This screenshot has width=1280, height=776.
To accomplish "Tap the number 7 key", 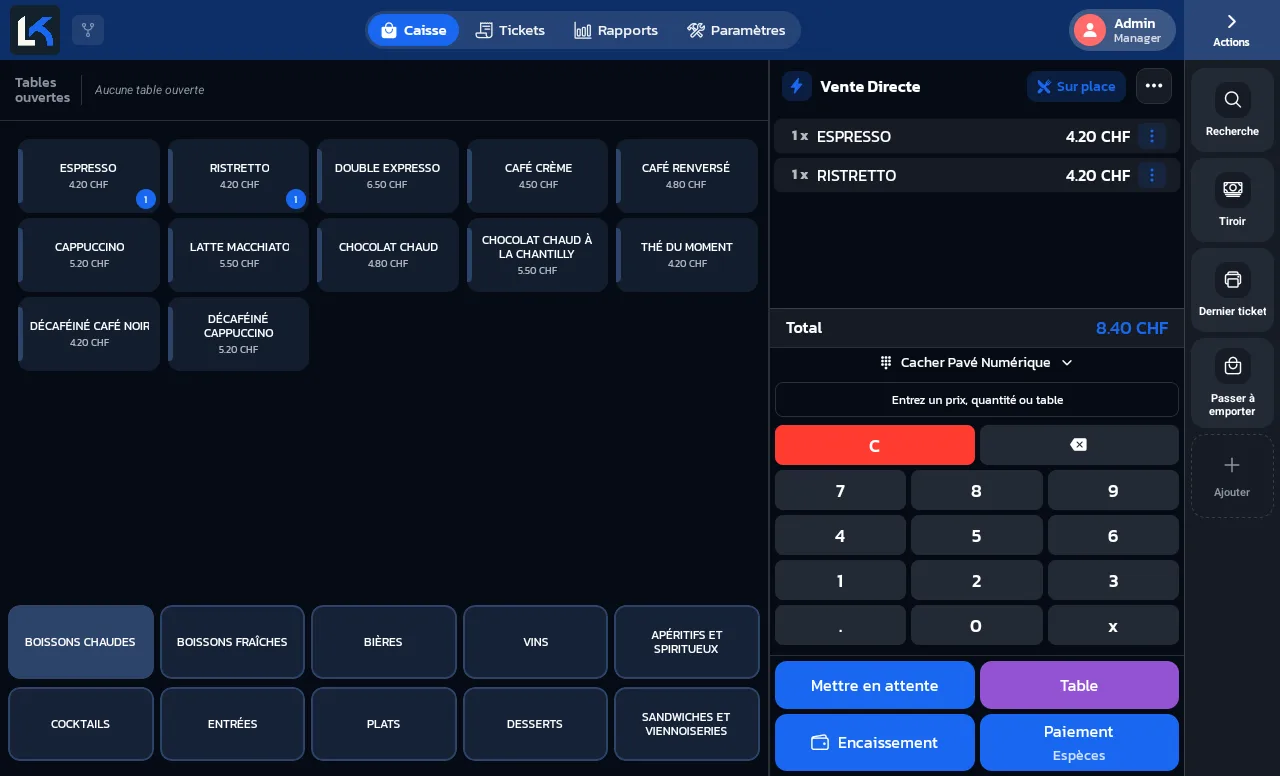I will pyautogui.click(x=840, y=490).
